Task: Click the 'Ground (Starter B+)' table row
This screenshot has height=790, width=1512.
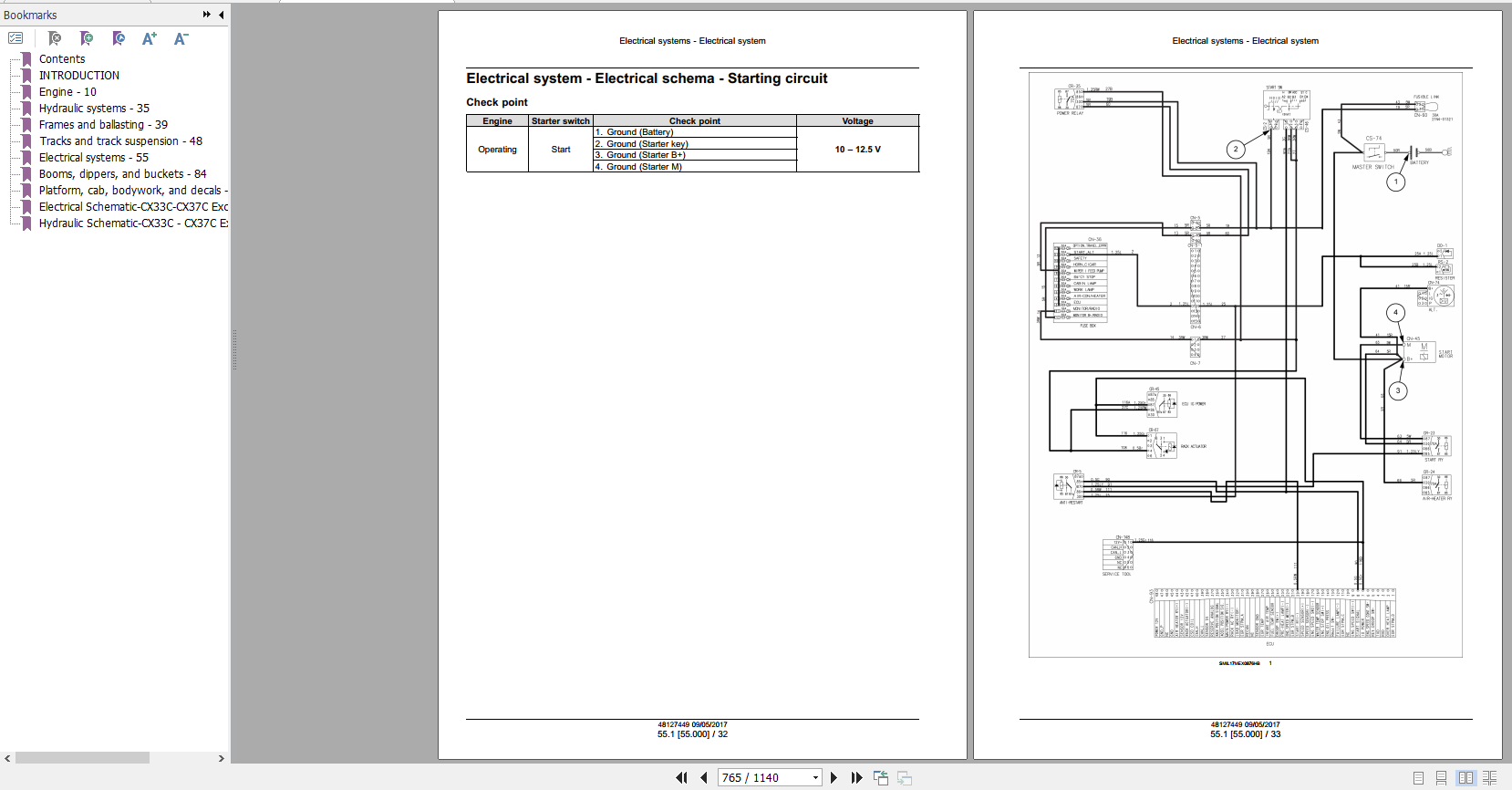Action: click(695, 155)
